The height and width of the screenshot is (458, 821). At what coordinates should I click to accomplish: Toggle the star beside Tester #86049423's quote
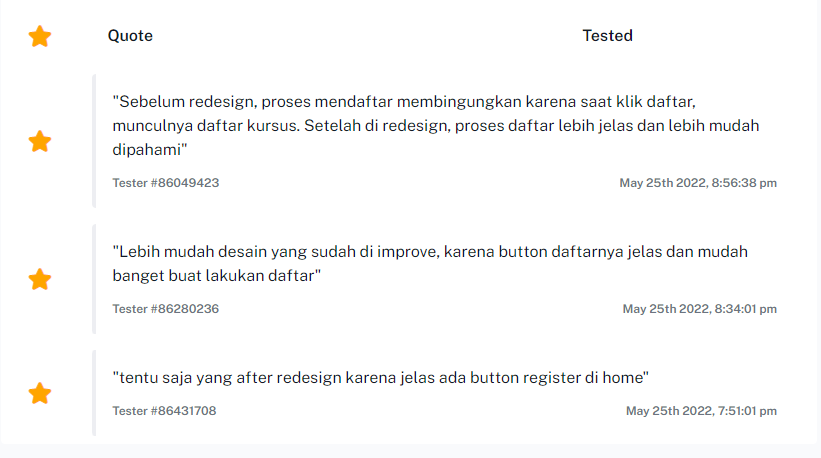pos(40,141)
